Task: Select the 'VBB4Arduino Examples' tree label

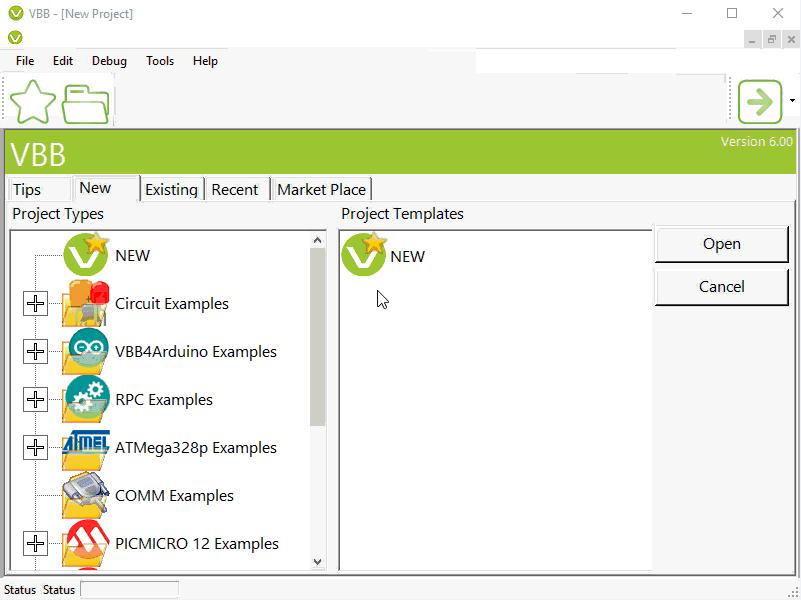Action: pos(196,352)
